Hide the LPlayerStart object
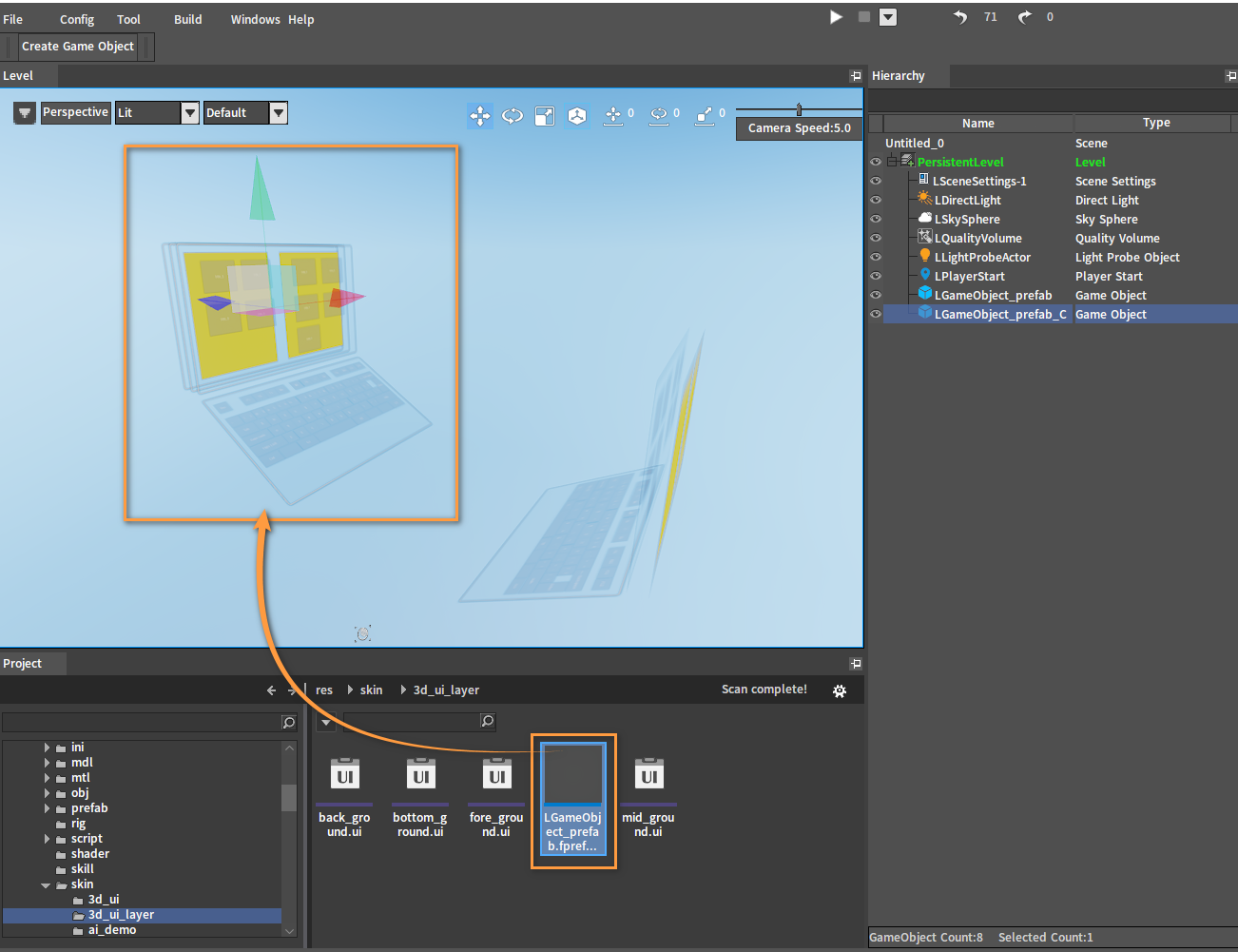1238x952 pixels. click(x=876, y=276)
